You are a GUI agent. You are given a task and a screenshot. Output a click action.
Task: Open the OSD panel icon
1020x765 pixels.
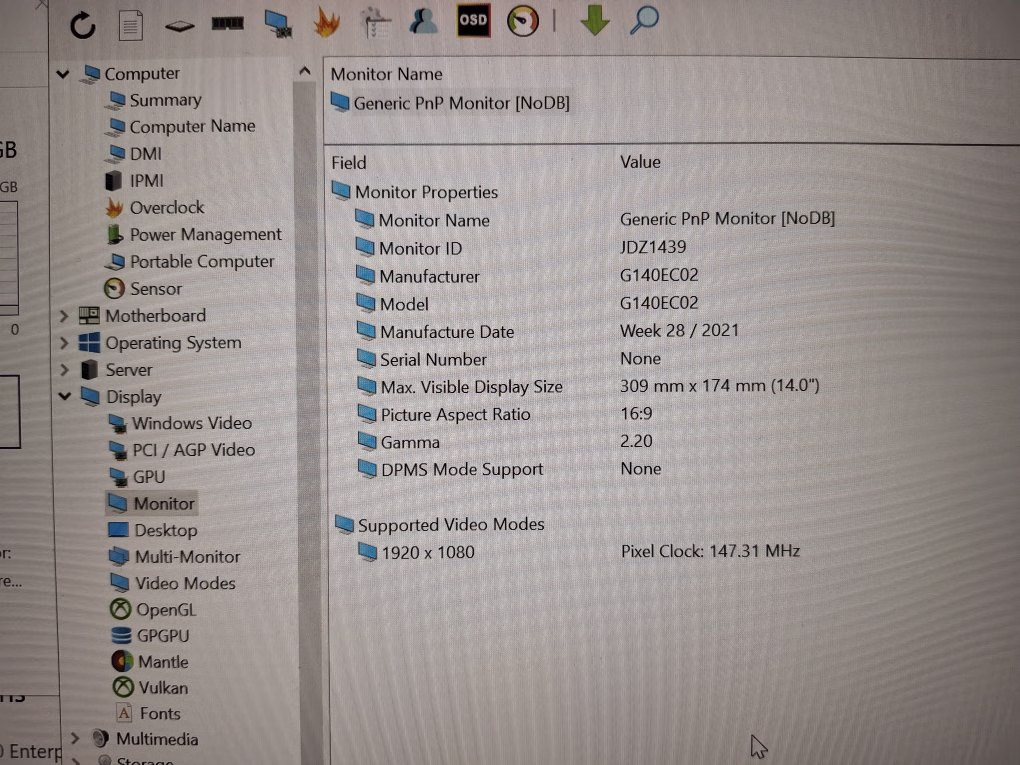tap(474, 20)
